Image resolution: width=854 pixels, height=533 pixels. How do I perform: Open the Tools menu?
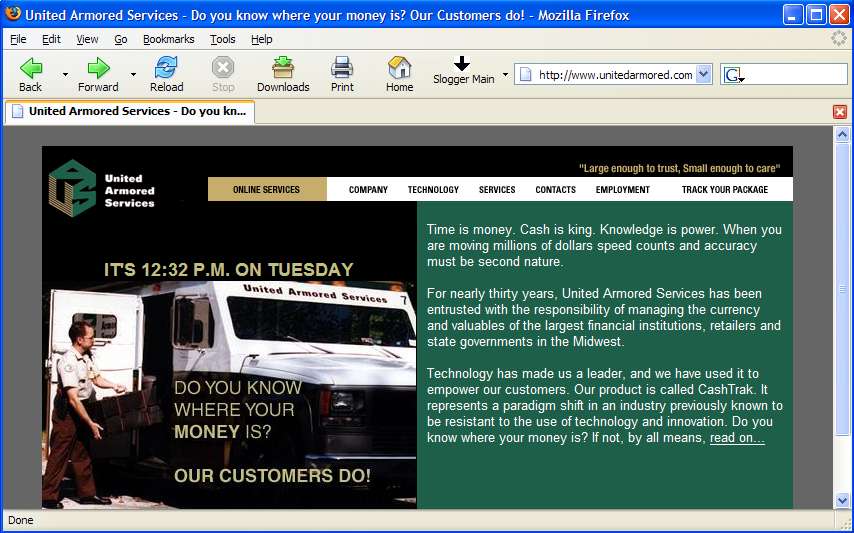[222, 39]
